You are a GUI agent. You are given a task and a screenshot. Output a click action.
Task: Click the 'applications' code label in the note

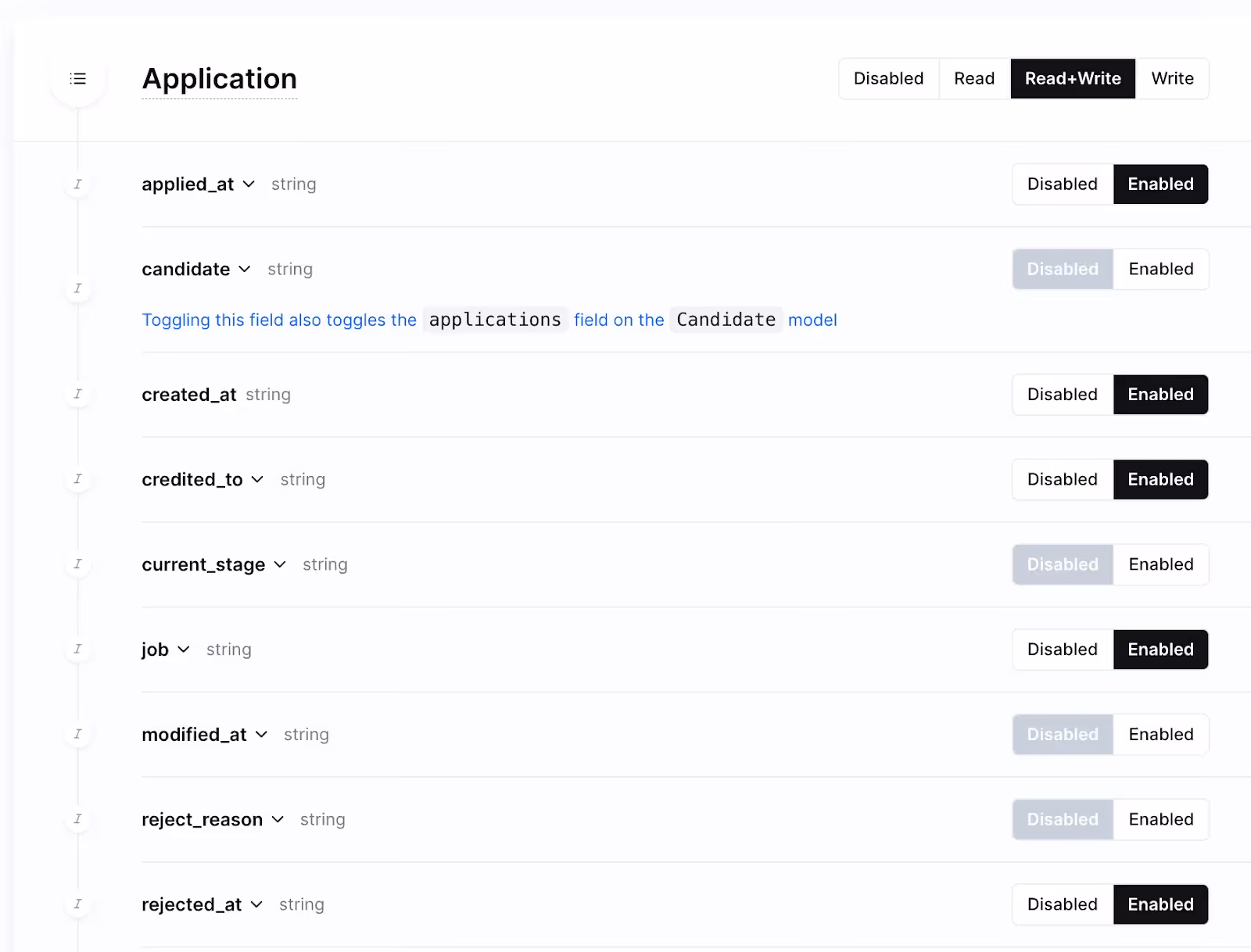point(495,320)
